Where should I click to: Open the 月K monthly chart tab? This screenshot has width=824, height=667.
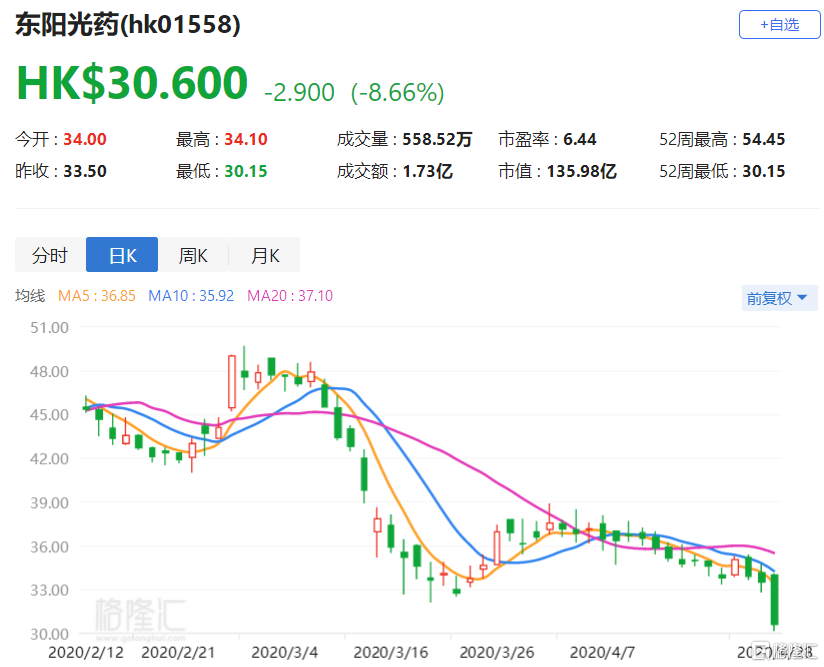click(265, 255)
